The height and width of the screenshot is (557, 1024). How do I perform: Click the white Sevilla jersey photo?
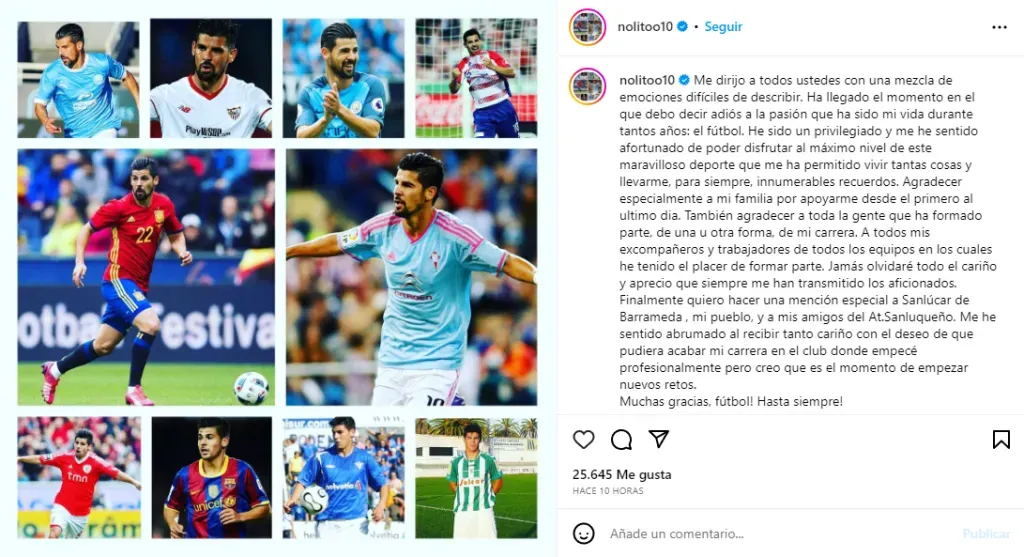pyautogui.click(x=211, y=78)
